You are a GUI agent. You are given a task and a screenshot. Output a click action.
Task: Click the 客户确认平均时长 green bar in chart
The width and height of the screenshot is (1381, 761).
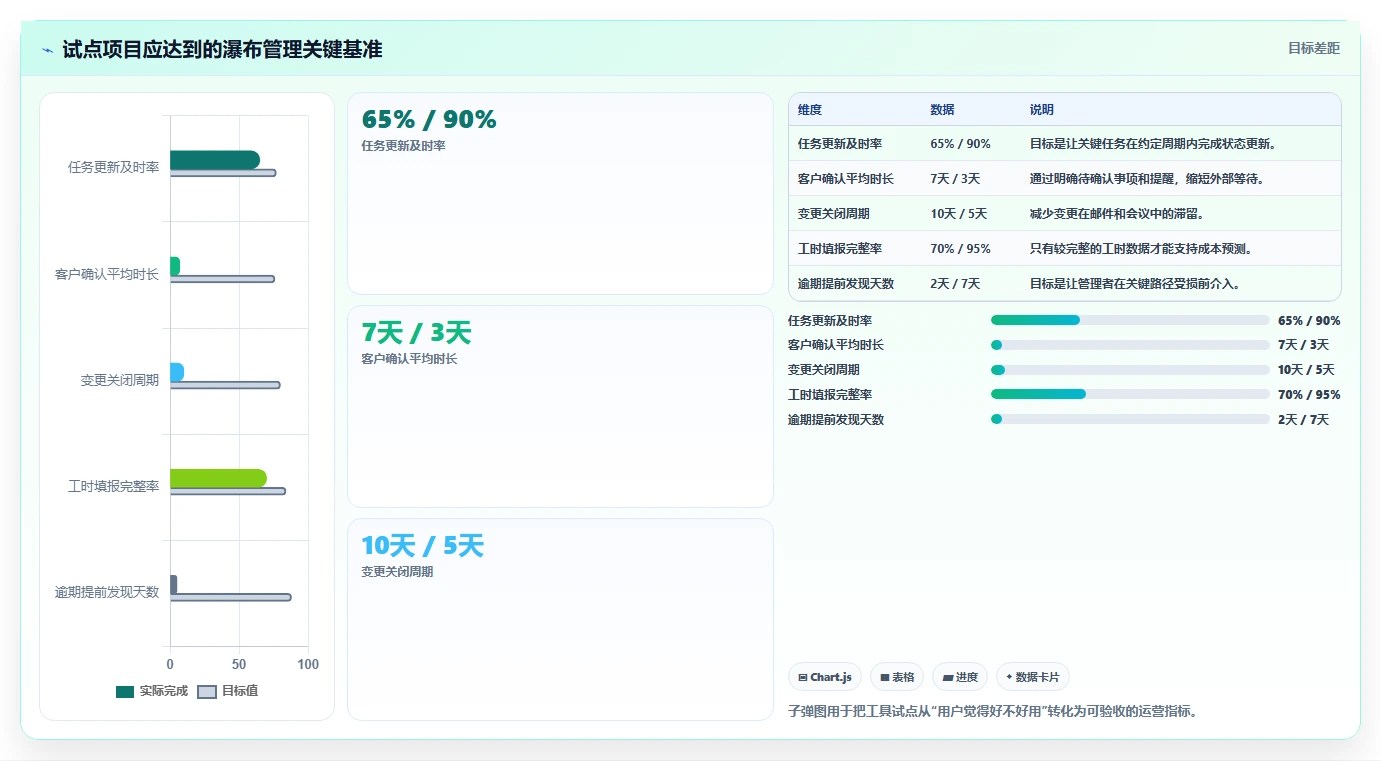(x=175, y=266)
